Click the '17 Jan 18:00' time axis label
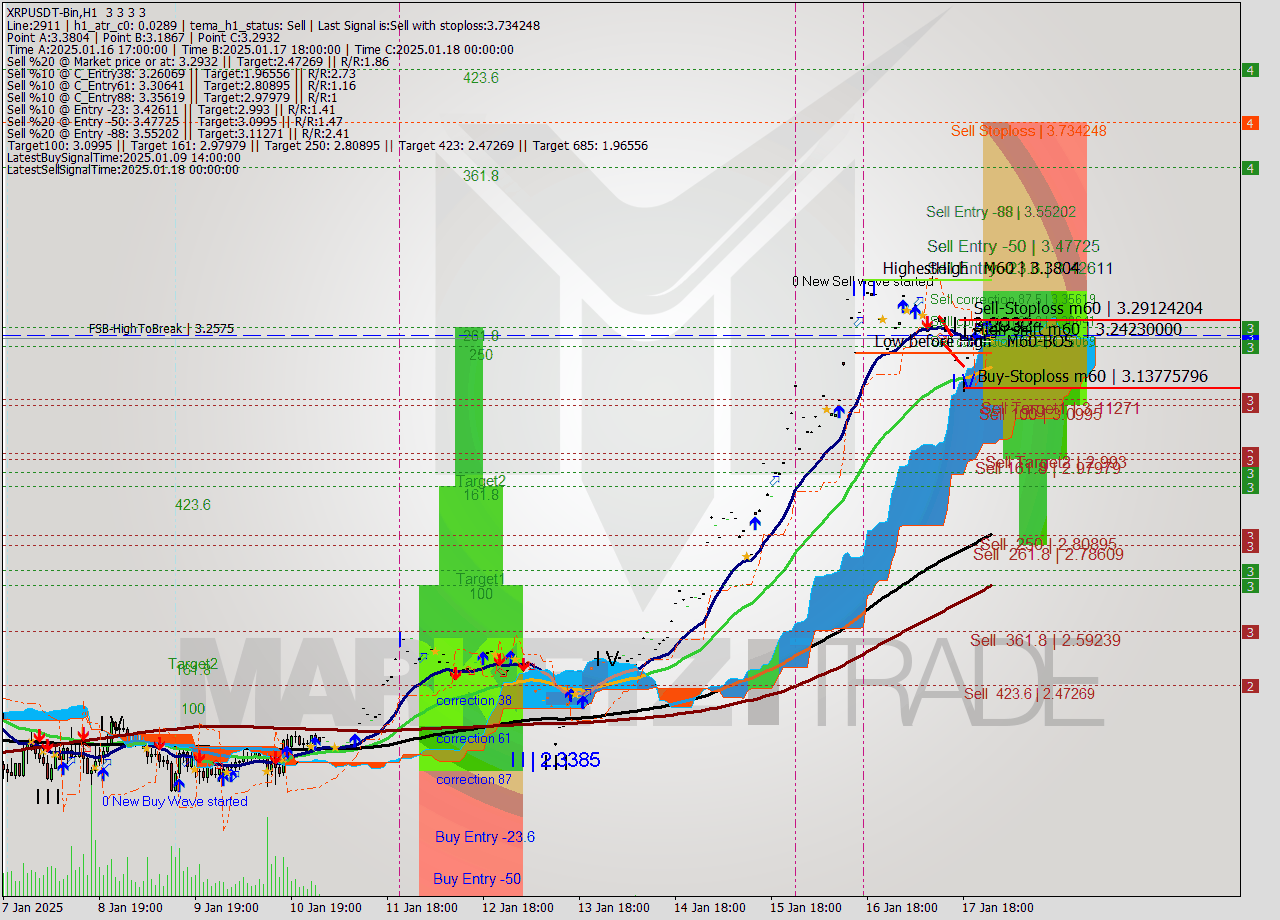This screenshot has width=1280, height=920. click(997, 908)
